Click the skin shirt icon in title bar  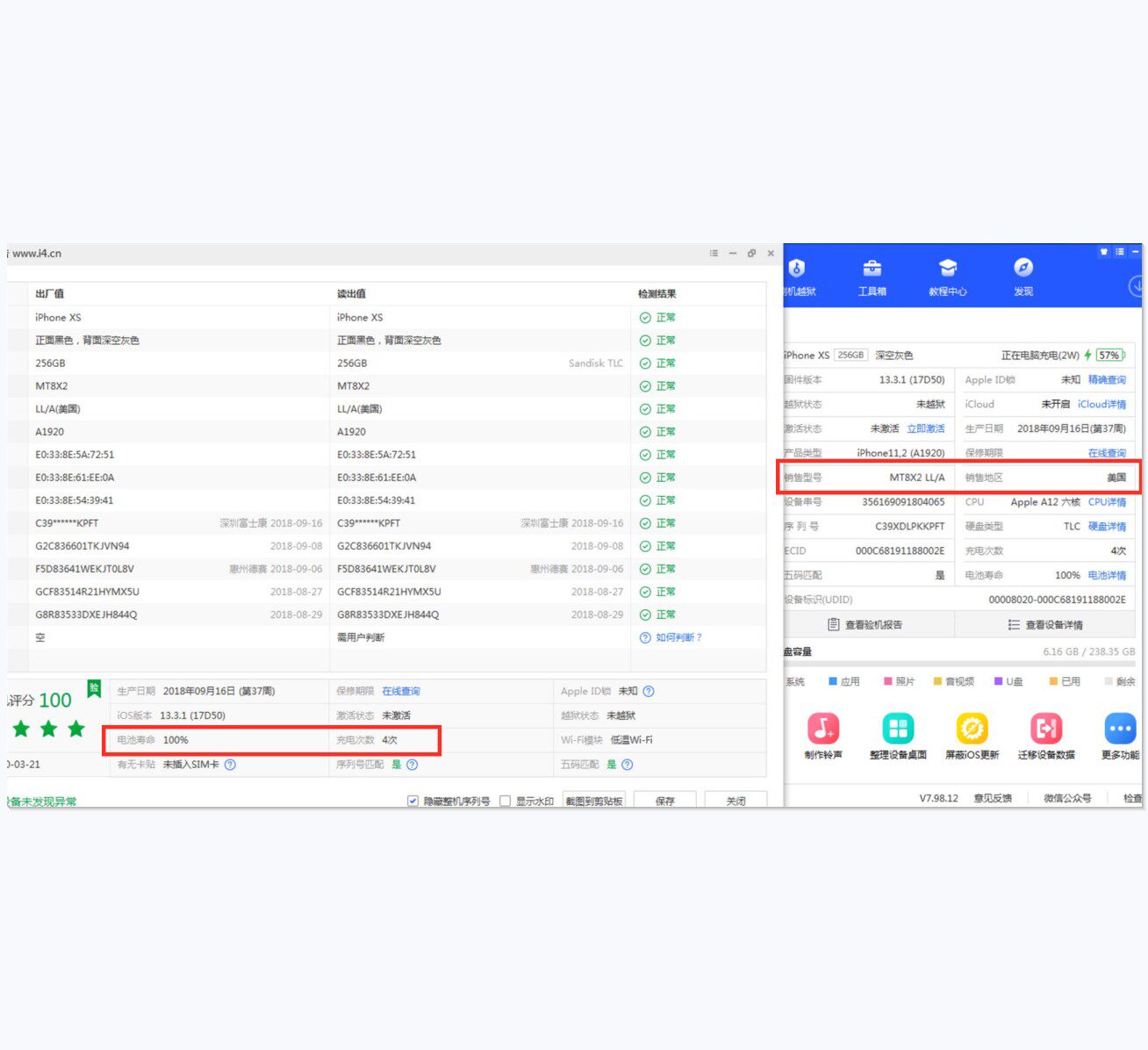[x=1103, y=252]
